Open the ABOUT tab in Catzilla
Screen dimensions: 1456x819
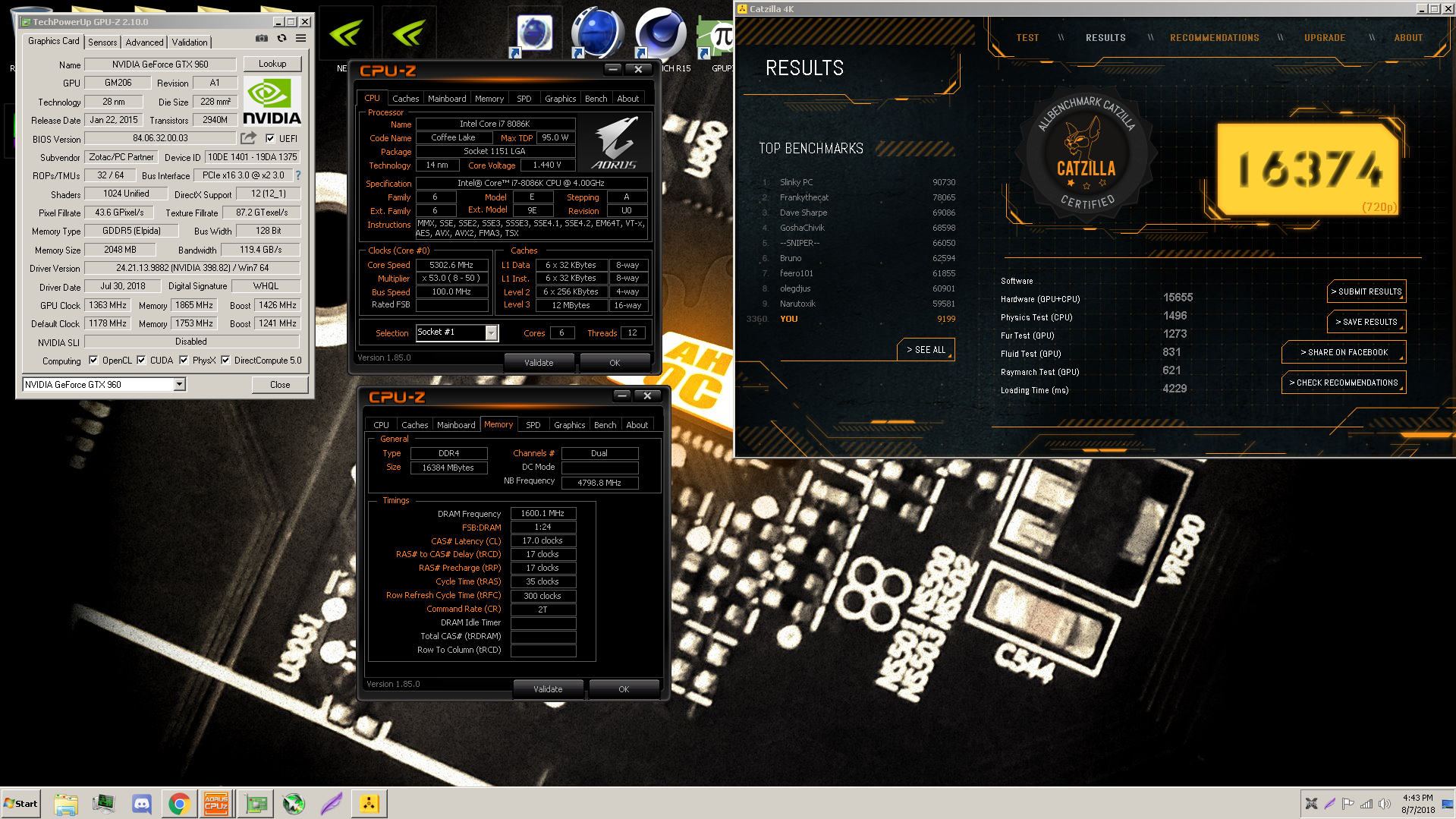[1408, 38]
